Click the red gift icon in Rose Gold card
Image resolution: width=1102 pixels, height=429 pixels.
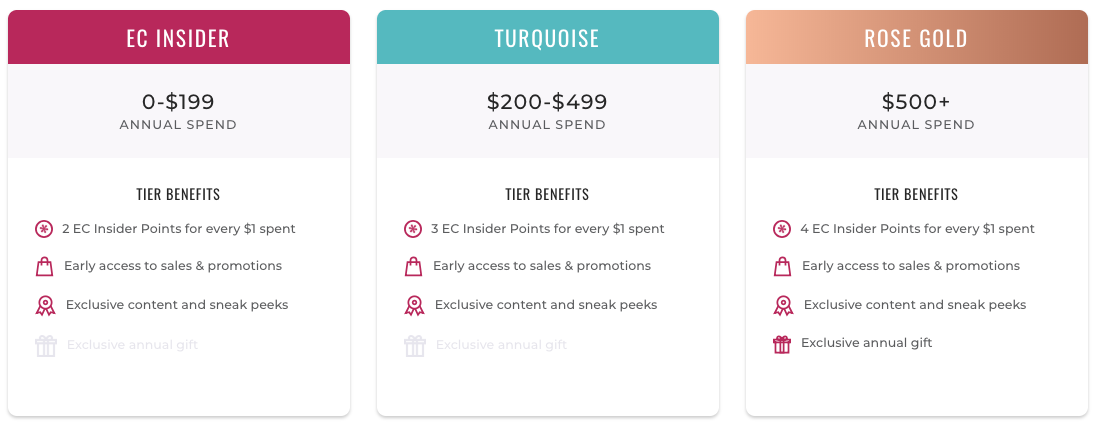(782, 345)
